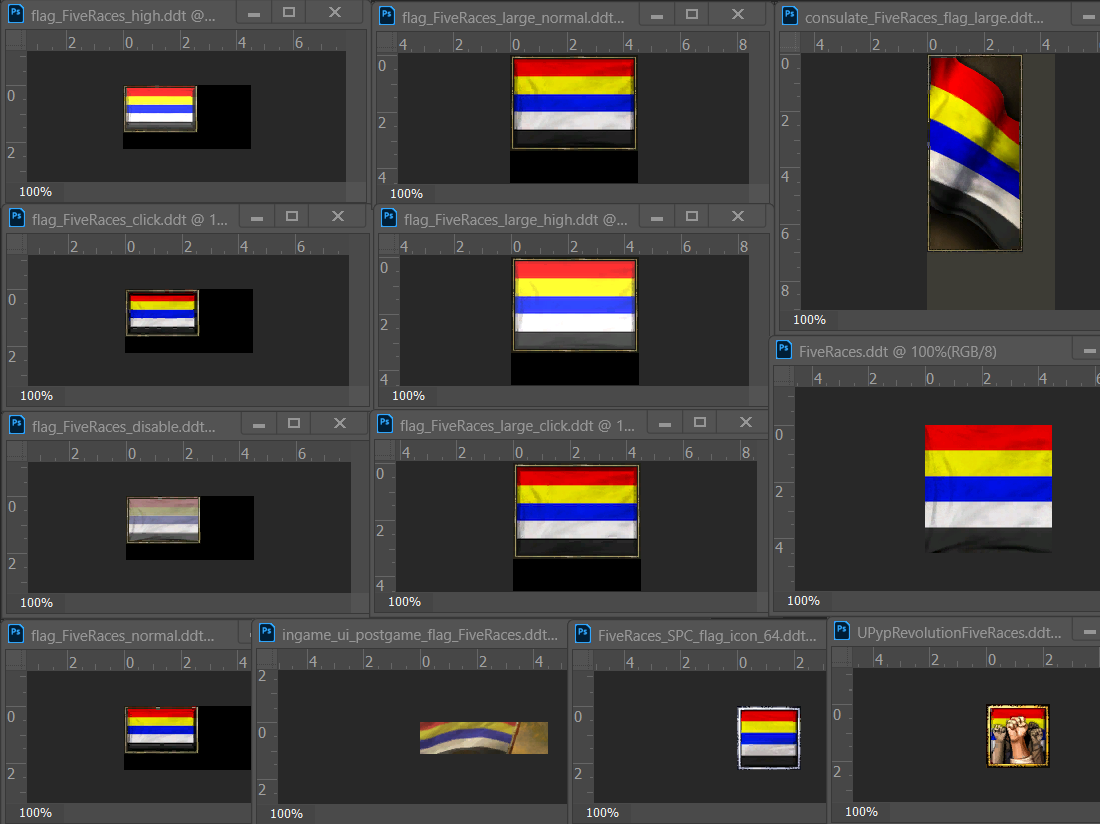Maximize the flag_FiveRaces_large_click.ddt window
Image resolution: width=1100 pixels, height=824 pixels.
(700, 423)
